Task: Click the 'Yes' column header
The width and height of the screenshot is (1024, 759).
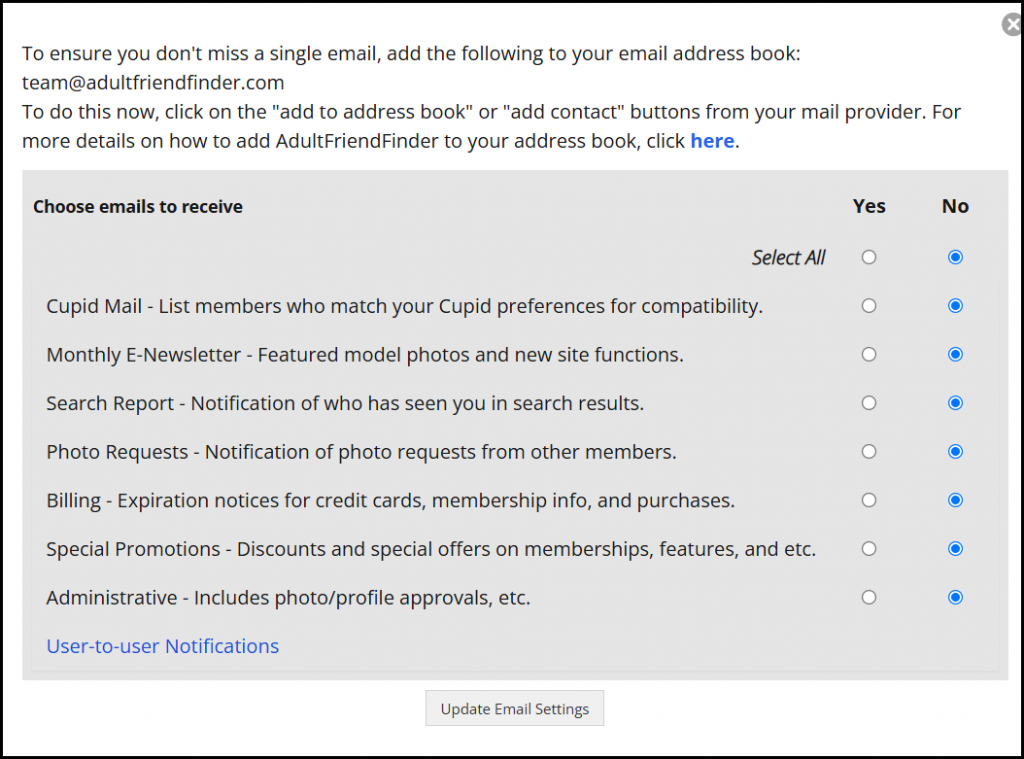Action: click(869, 206)
